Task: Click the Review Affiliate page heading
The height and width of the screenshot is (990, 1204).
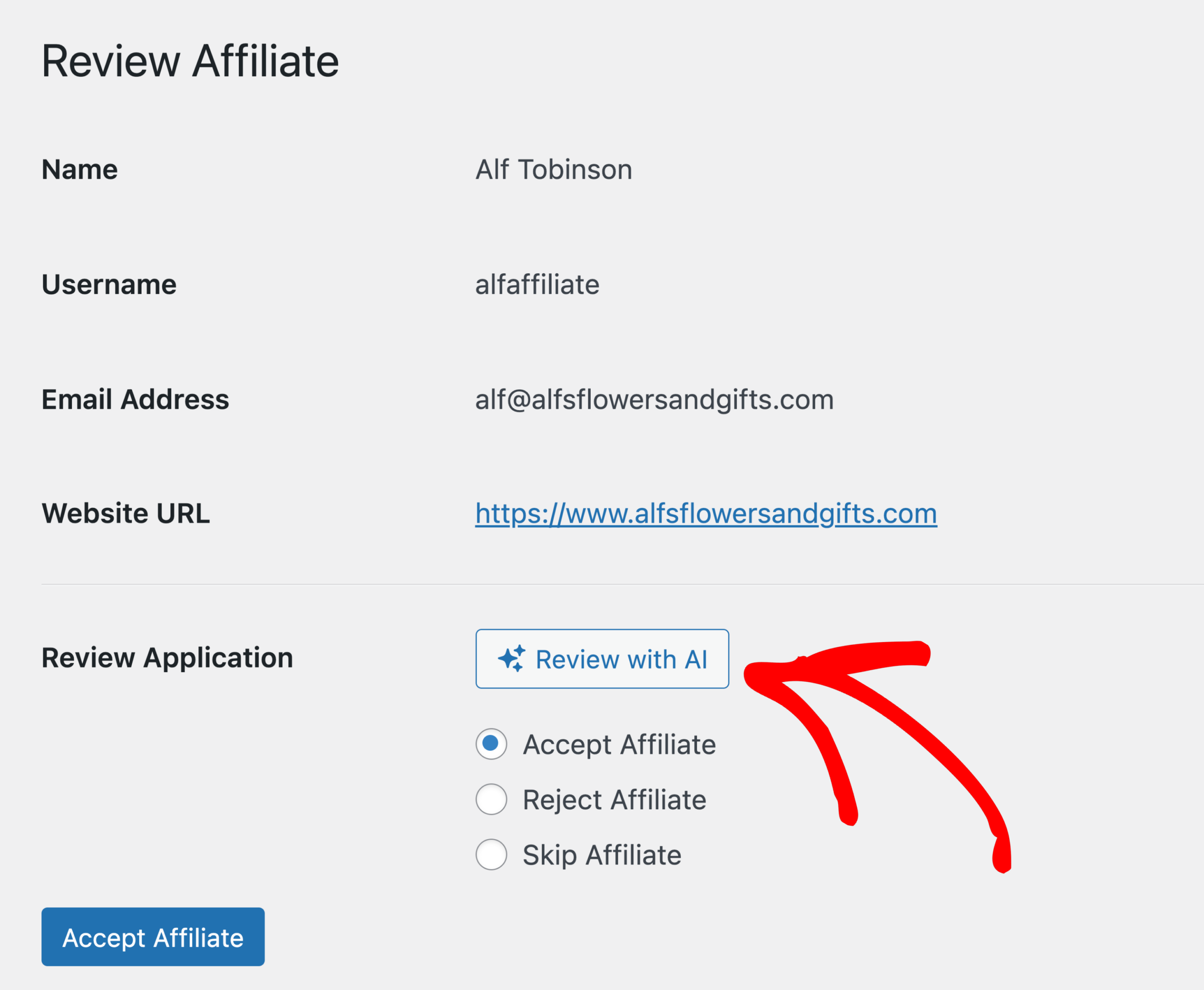Action: [190, 61]
